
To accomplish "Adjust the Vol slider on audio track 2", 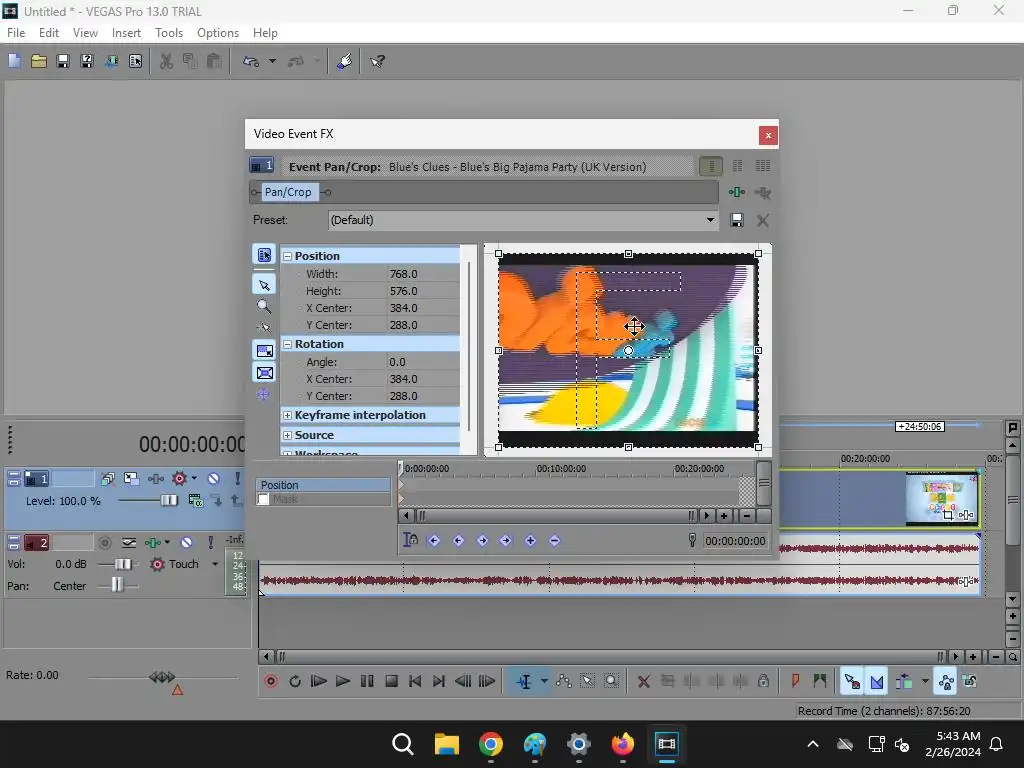I will point(122,564).
